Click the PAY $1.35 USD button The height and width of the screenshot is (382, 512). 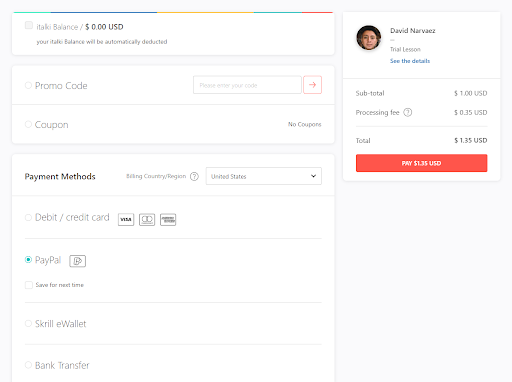point(421,163)
